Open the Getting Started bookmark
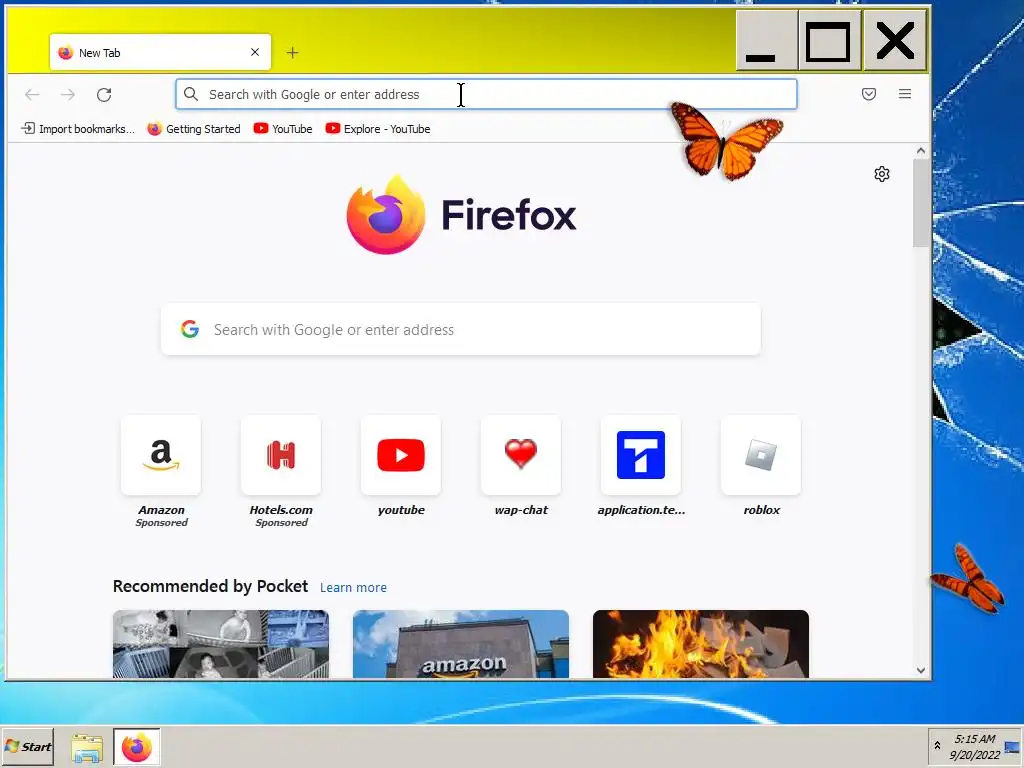Screen dimensions: 1024x768 [193, 129]
